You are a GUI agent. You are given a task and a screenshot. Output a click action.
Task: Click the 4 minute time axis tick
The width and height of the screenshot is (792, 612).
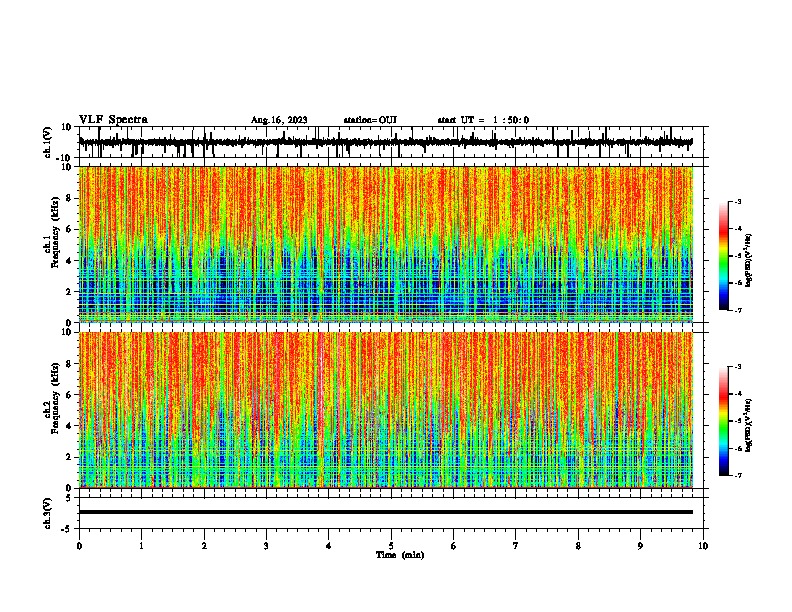click(329, 546)
